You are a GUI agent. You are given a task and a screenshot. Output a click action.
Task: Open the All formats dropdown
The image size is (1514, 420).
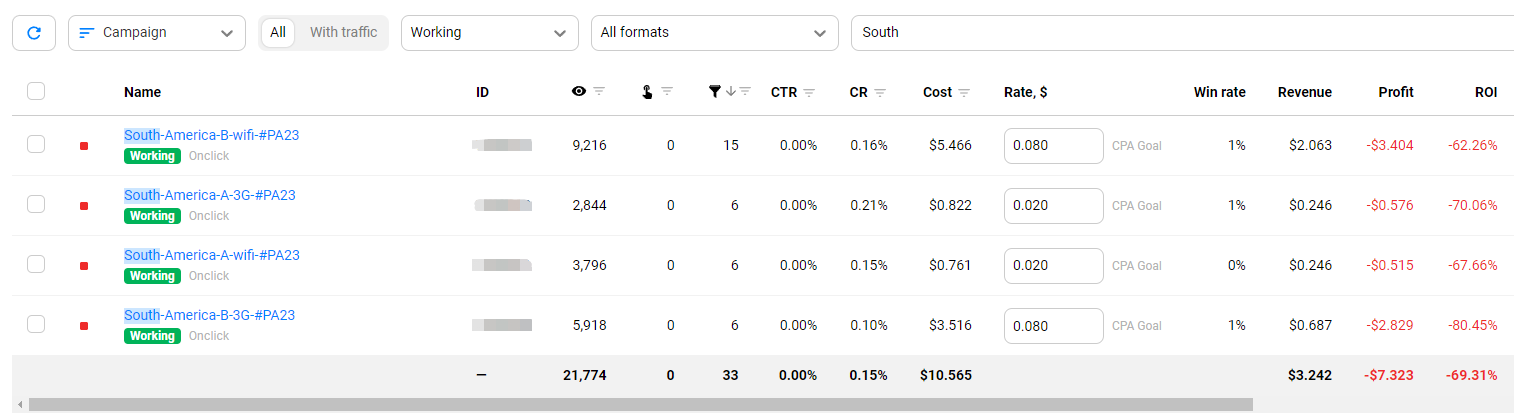click(714, 33)
